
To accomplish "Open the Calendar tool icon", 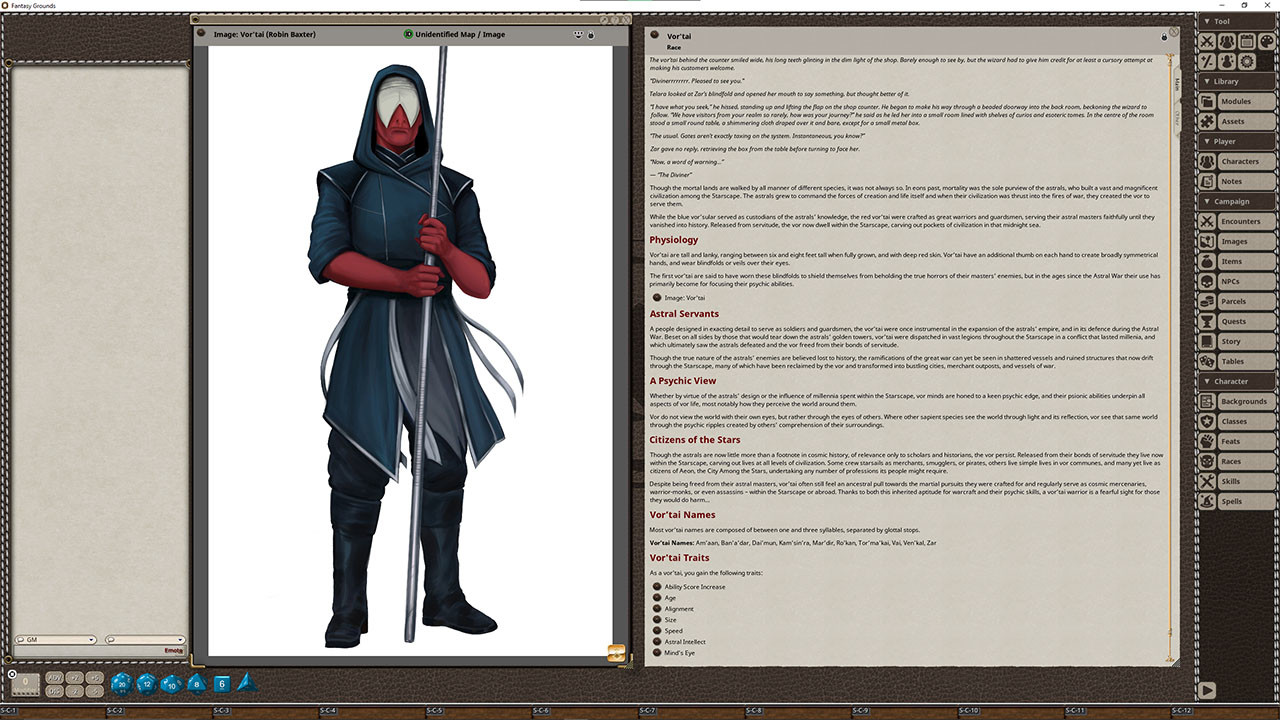I will pyautogui.click(x=1246, y=40).
